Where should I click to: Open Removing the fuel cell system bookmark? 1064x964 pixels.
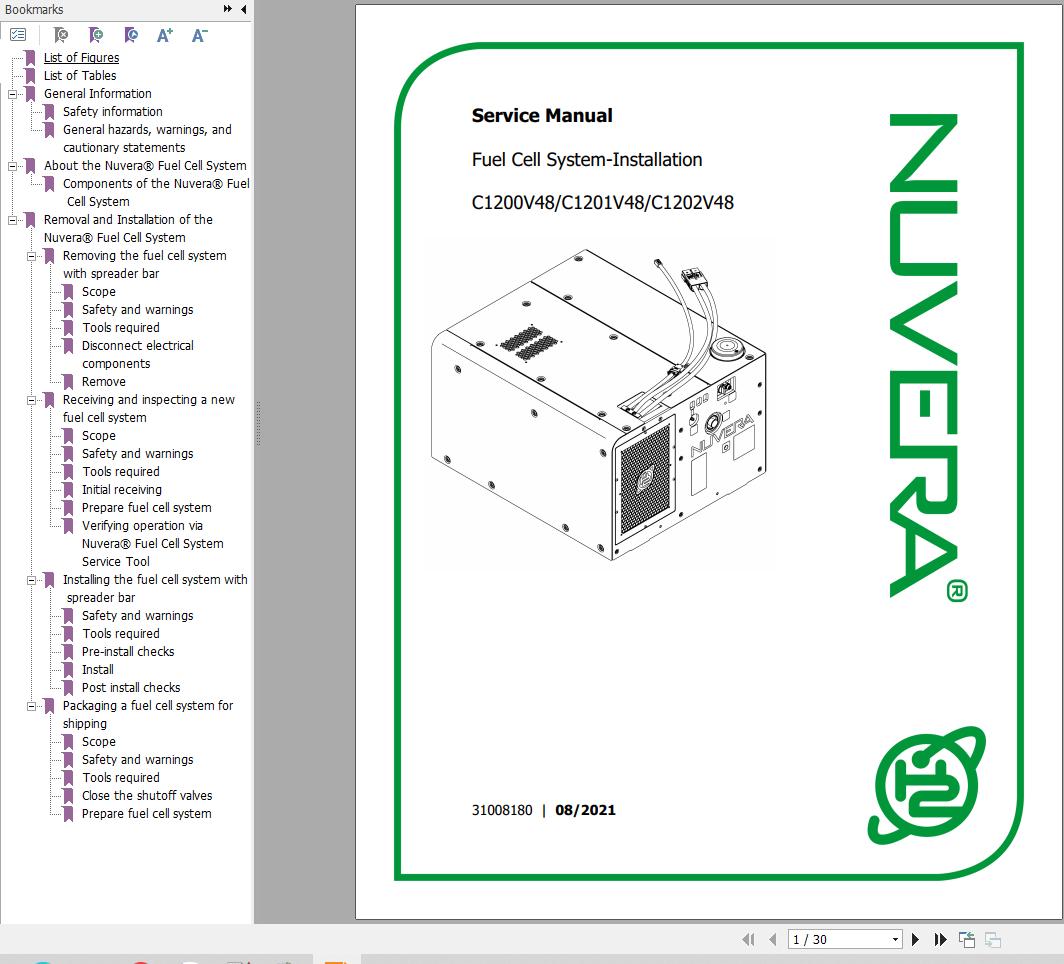coord(145,265)
